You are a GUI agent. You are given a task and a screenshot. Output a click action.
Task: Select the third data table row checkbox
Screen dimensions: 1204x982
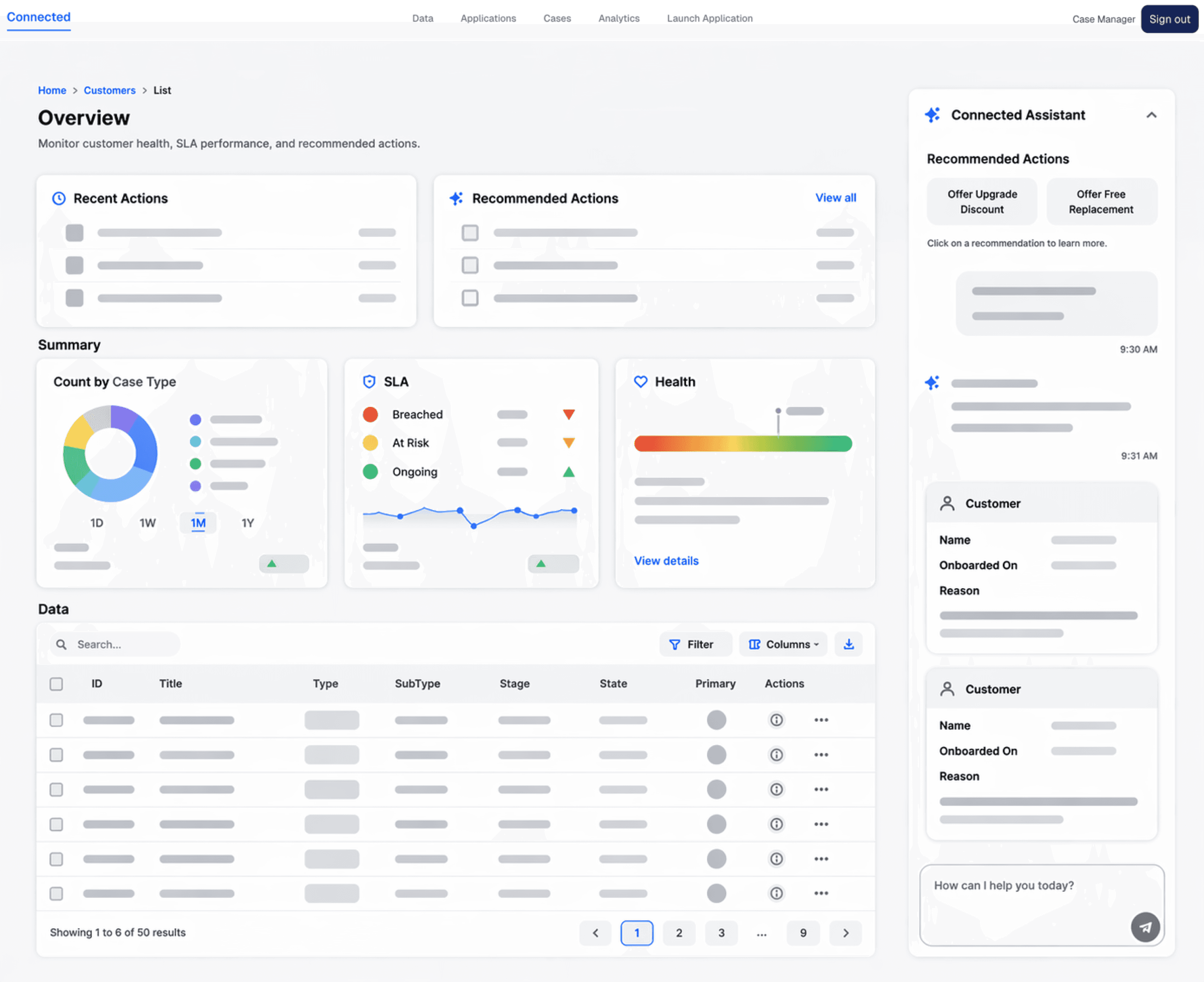coord(56,789)
